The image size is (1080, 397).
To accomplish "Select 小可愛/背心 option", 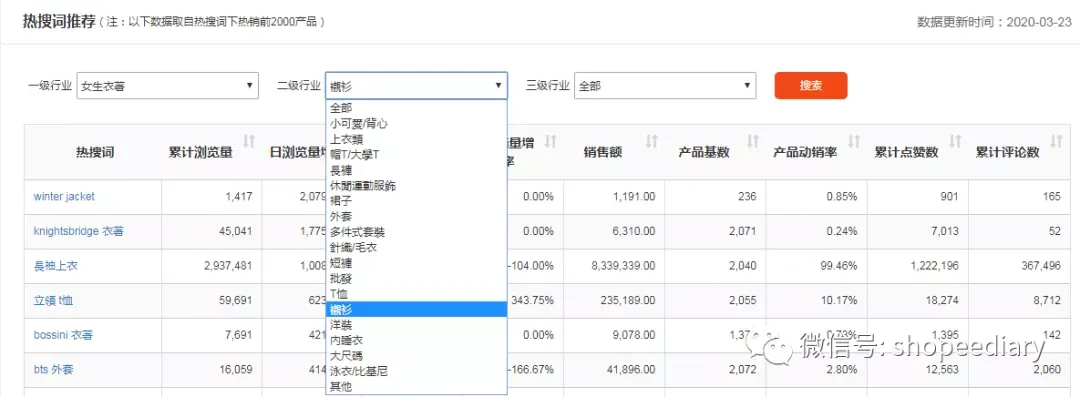I will click(416, 124).
